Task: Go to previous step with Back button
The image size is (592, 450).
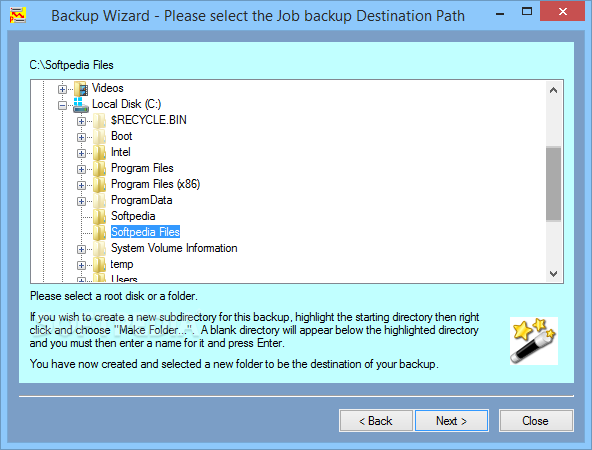Action: (376, 421)
